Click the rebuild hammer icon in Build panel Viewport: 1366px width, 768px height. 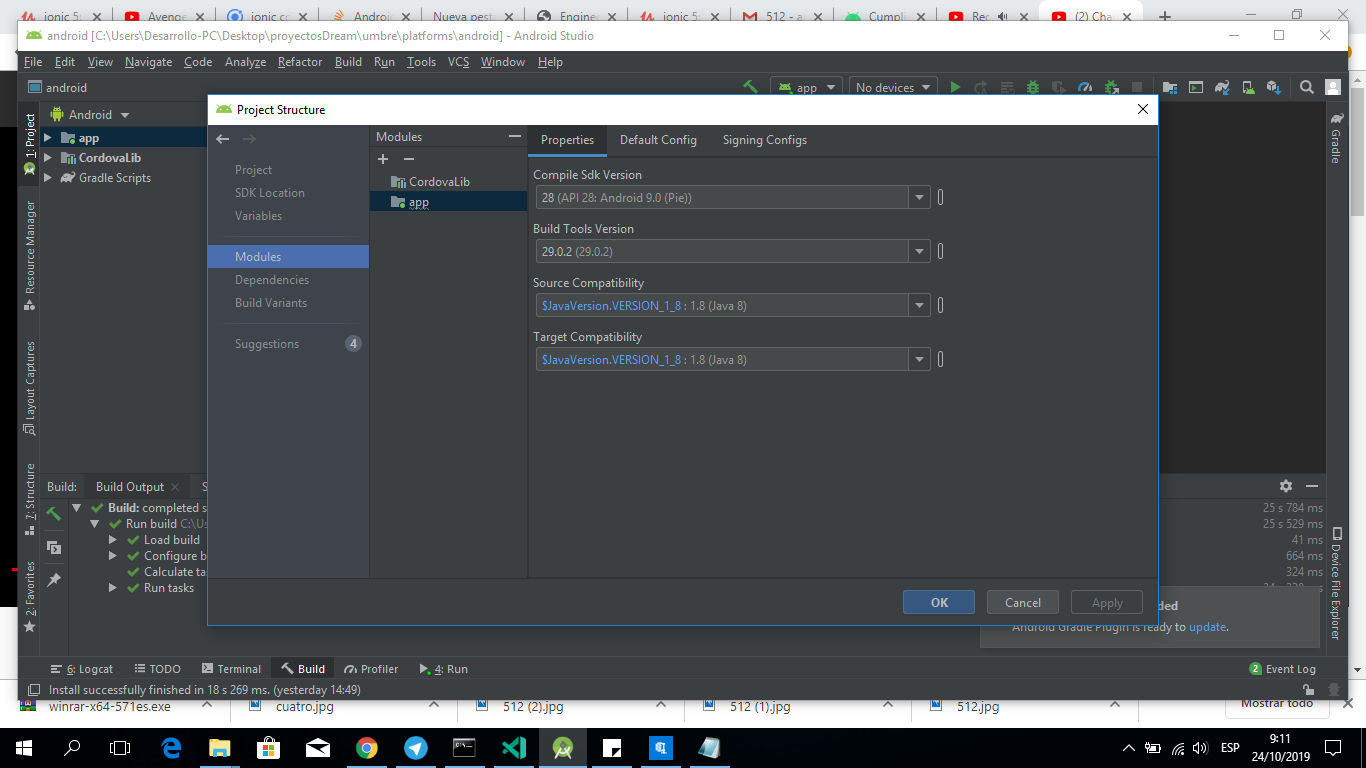click(54, 514)
